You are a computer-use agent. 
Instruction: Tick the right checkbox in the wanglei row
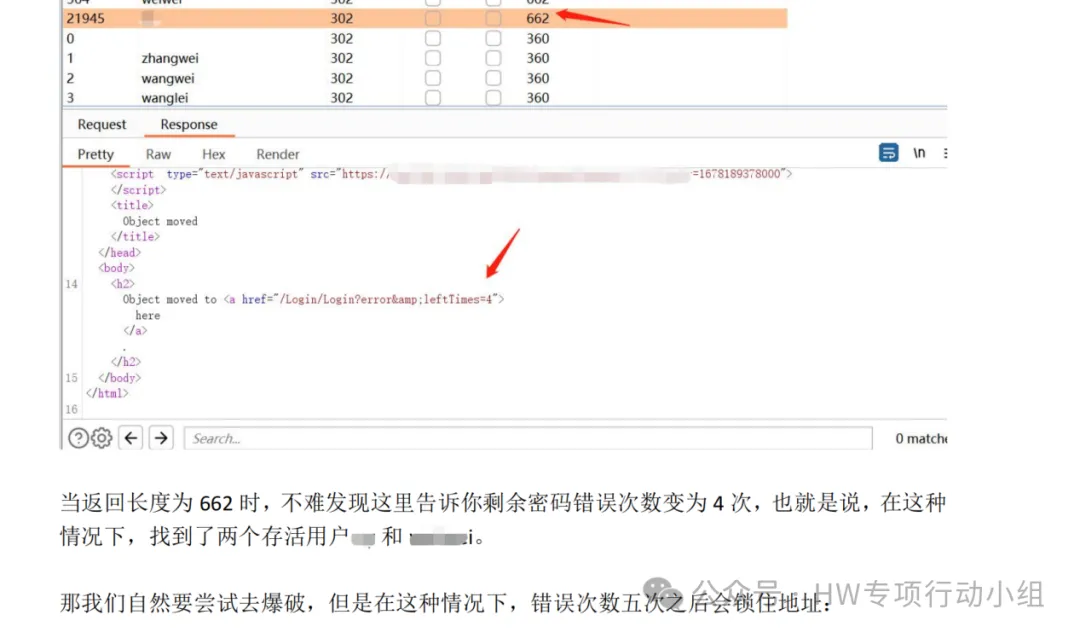coord(493,98)
